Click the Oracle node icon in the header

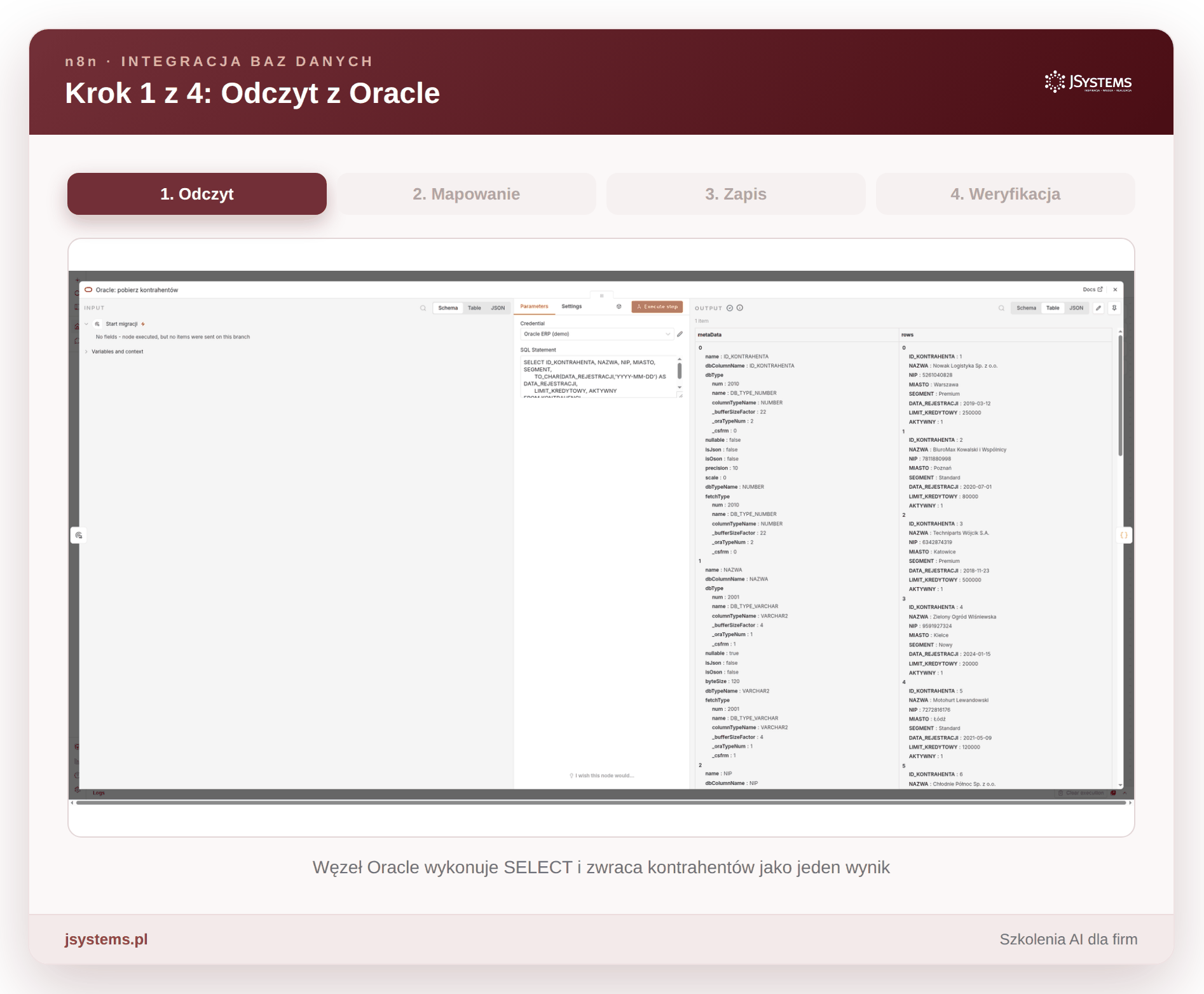[88, 290]
